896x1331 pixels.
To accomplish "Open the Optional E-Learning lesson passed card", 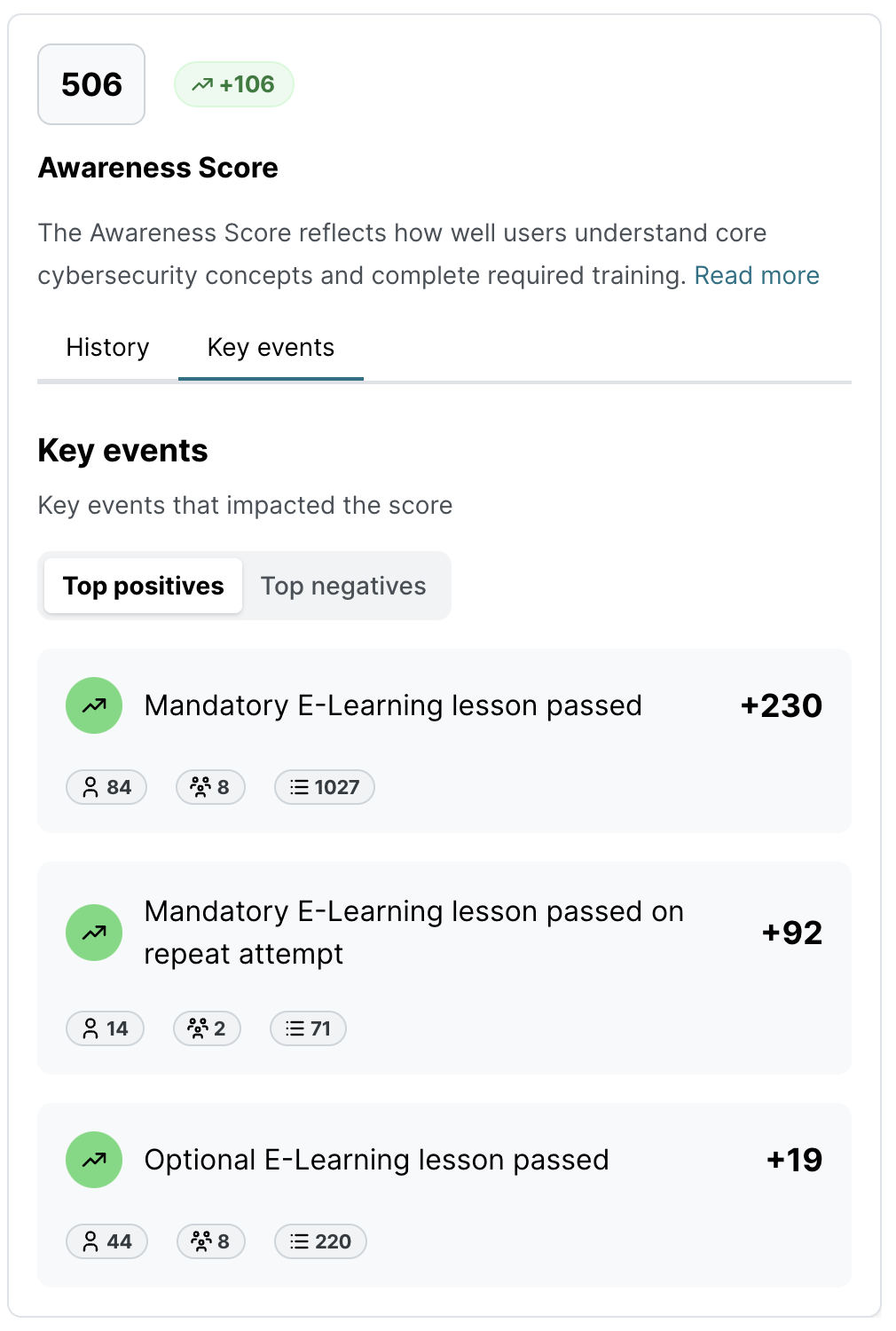I will [x=444, y=1195].
